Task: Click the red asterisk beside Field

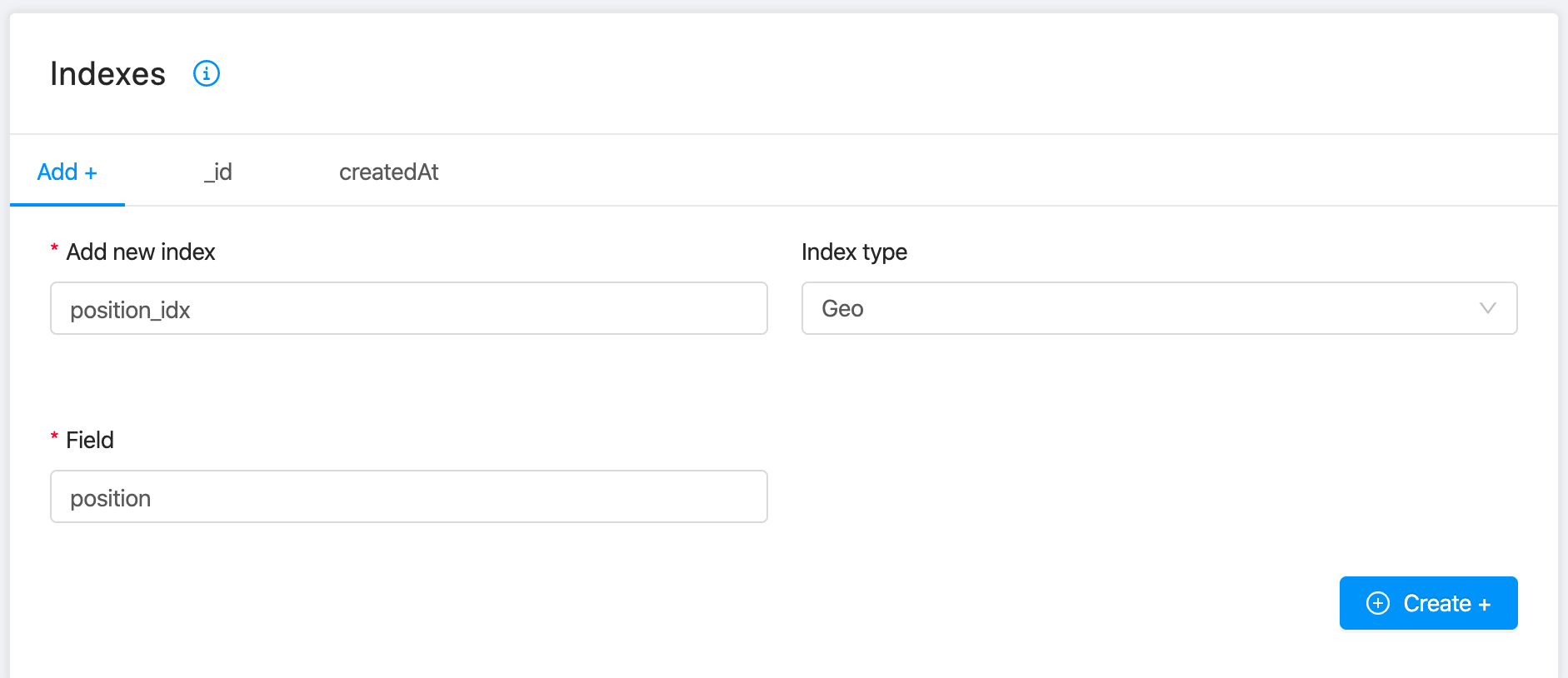Action: click(54, 437)
